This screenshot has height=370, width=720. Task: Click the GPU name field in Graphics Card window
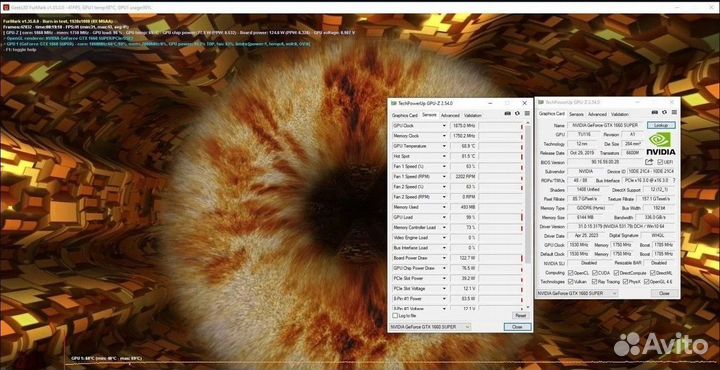606,125
